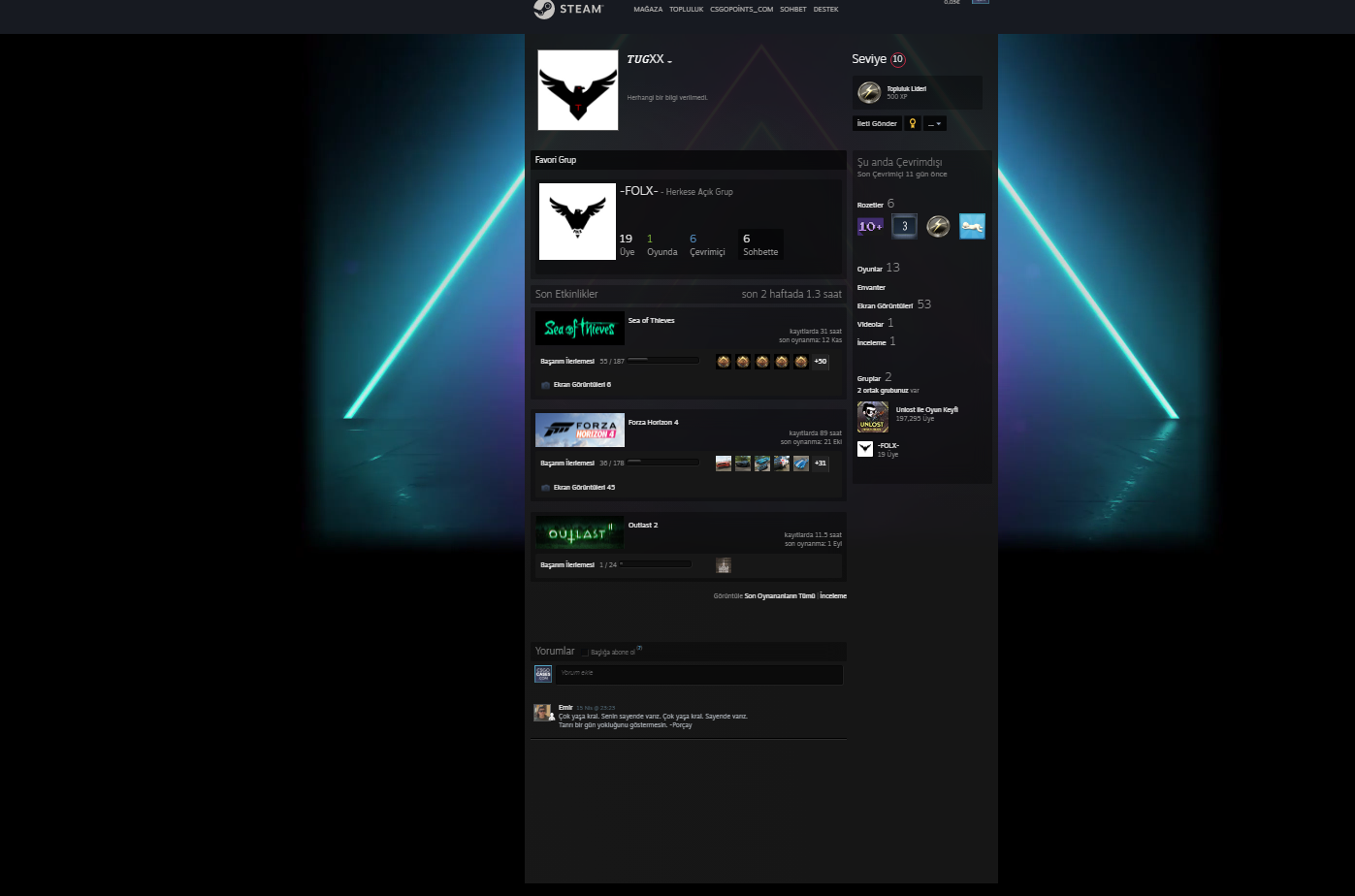
Task: Open the light blue badge in Rozetler row
Action: tap(972, 226)
